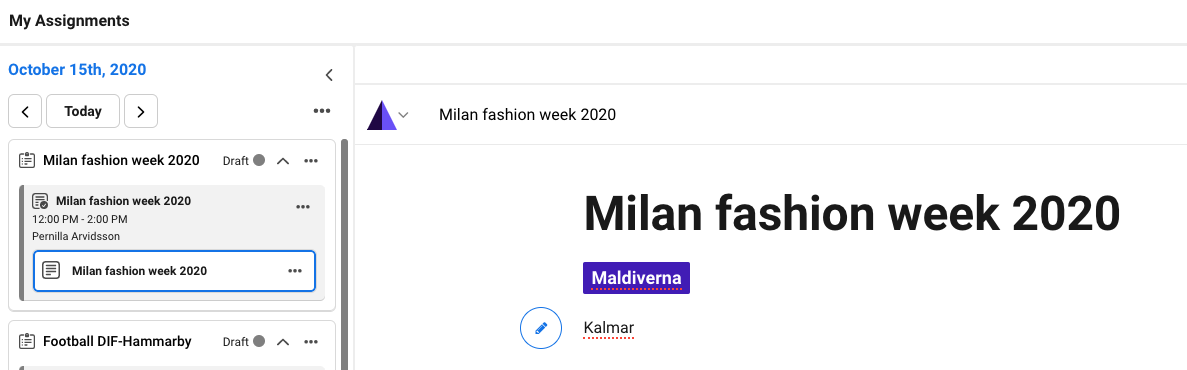Open the three-dot menu beside date navigation

coord(322,111)
